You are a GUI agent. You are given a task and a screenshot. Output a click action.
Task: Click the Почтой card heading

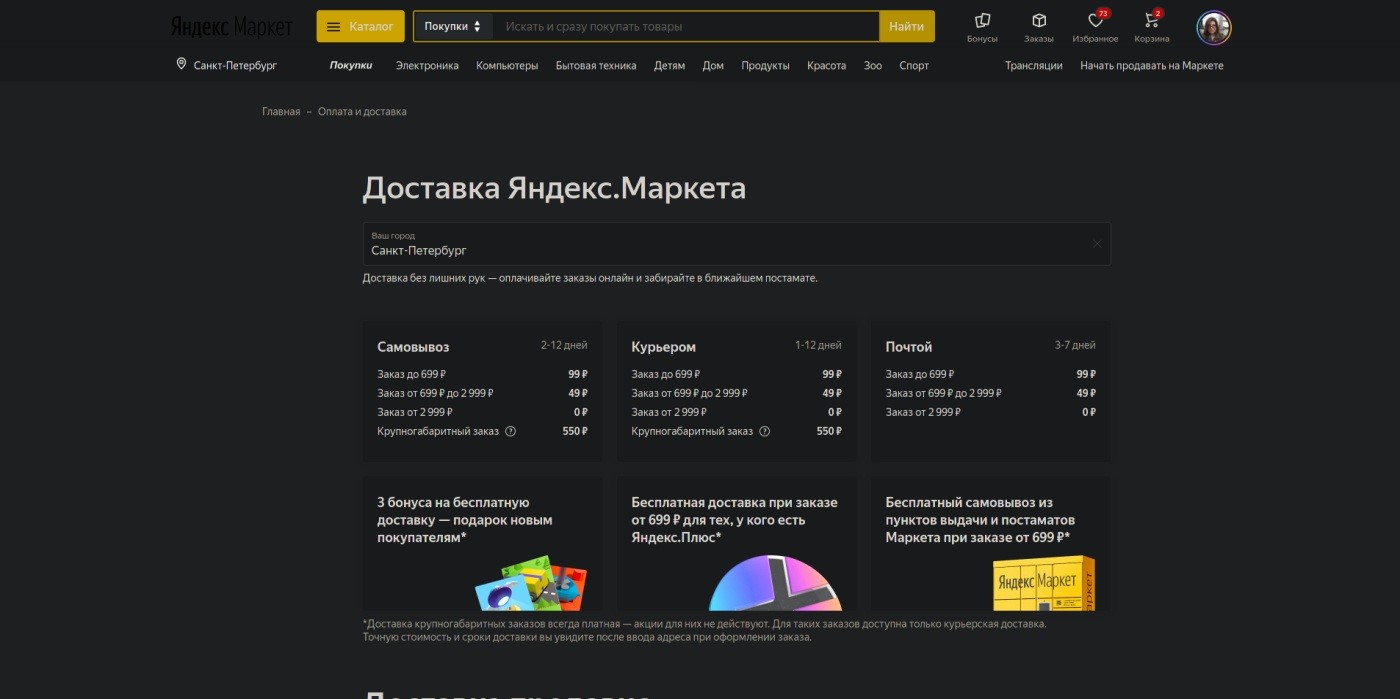(x=909, y=347)
